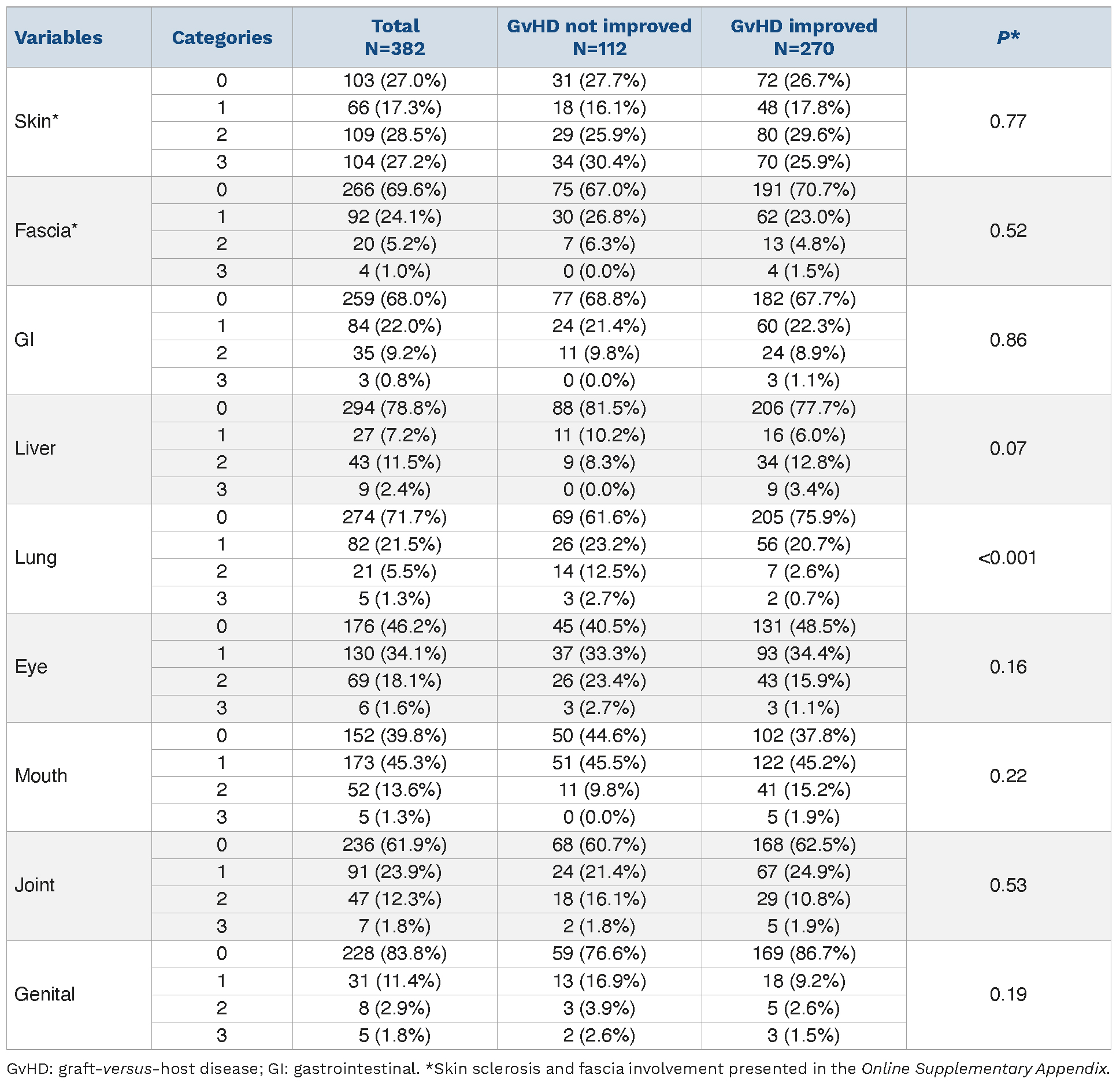This screenshot has width=1120, height=1086.
Task: Click the Lung variable cell
Action: pos(36,557)
